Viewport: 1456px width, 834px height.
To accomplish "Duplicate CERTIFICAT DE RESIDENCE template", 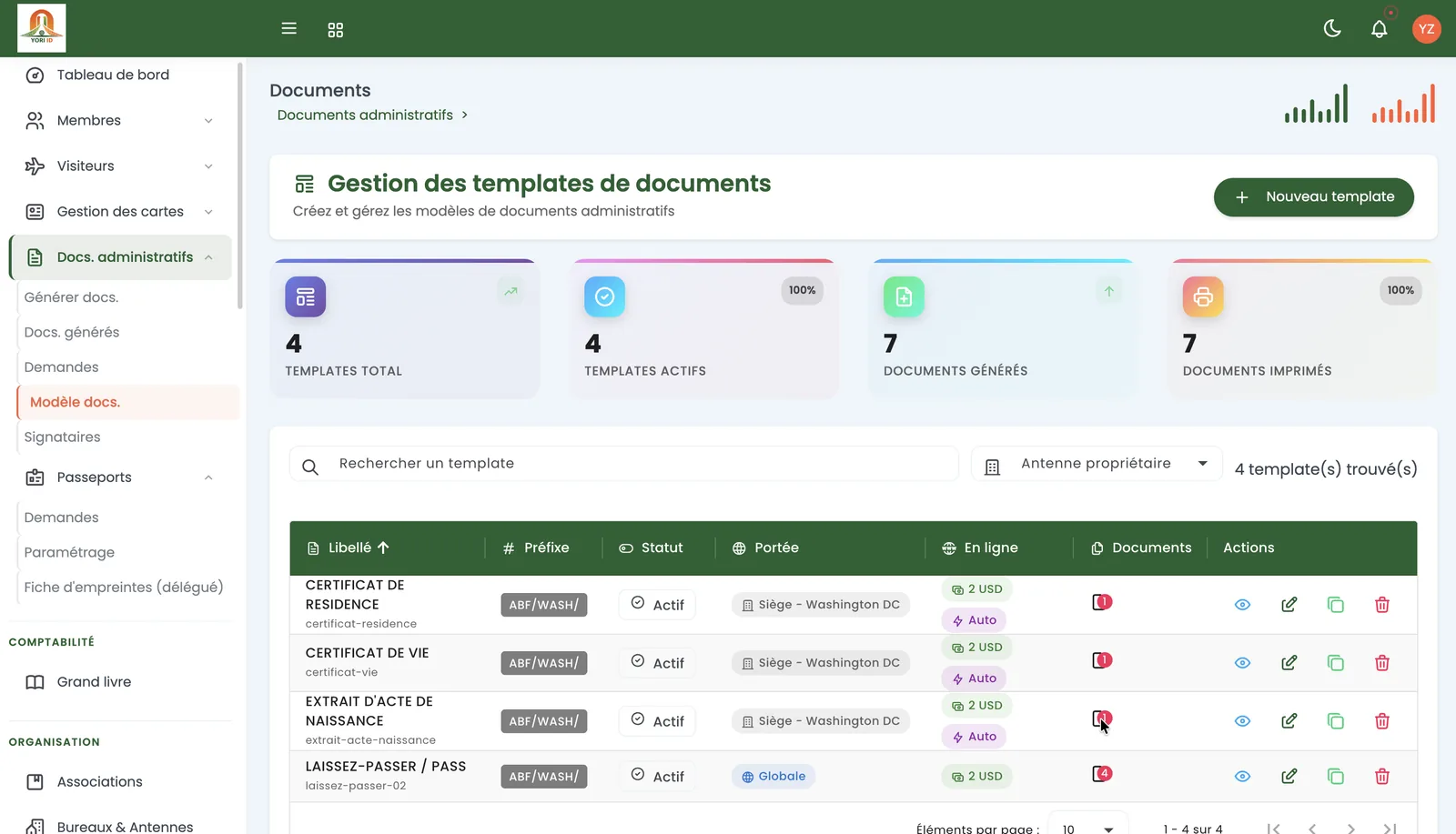I will pyautogui.click(x=1335, y=605).
